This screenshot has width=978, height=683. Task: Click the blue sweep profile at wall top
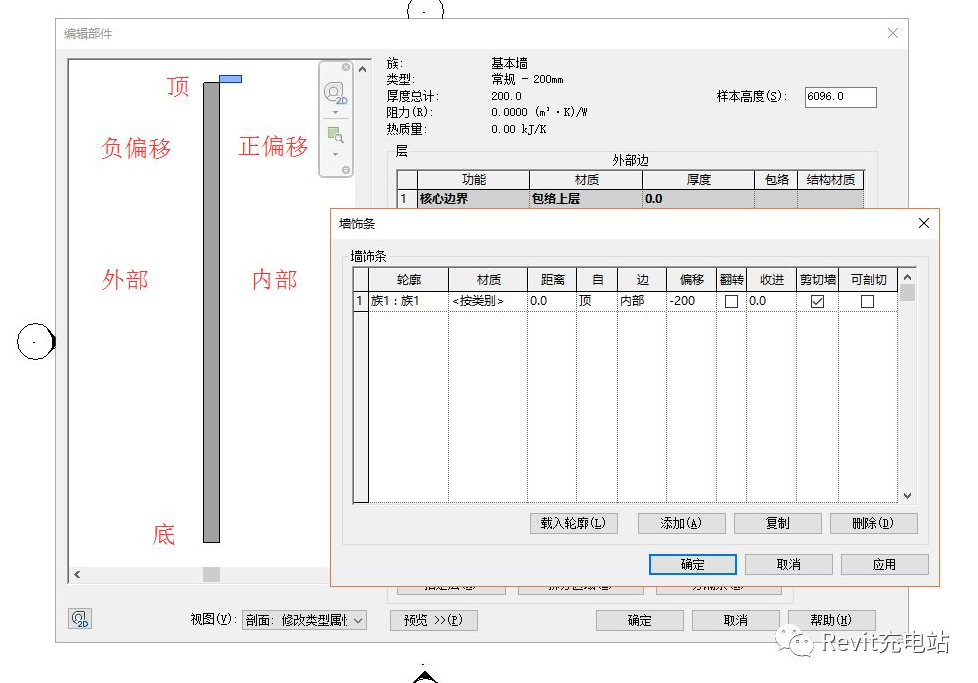point(230,79)
